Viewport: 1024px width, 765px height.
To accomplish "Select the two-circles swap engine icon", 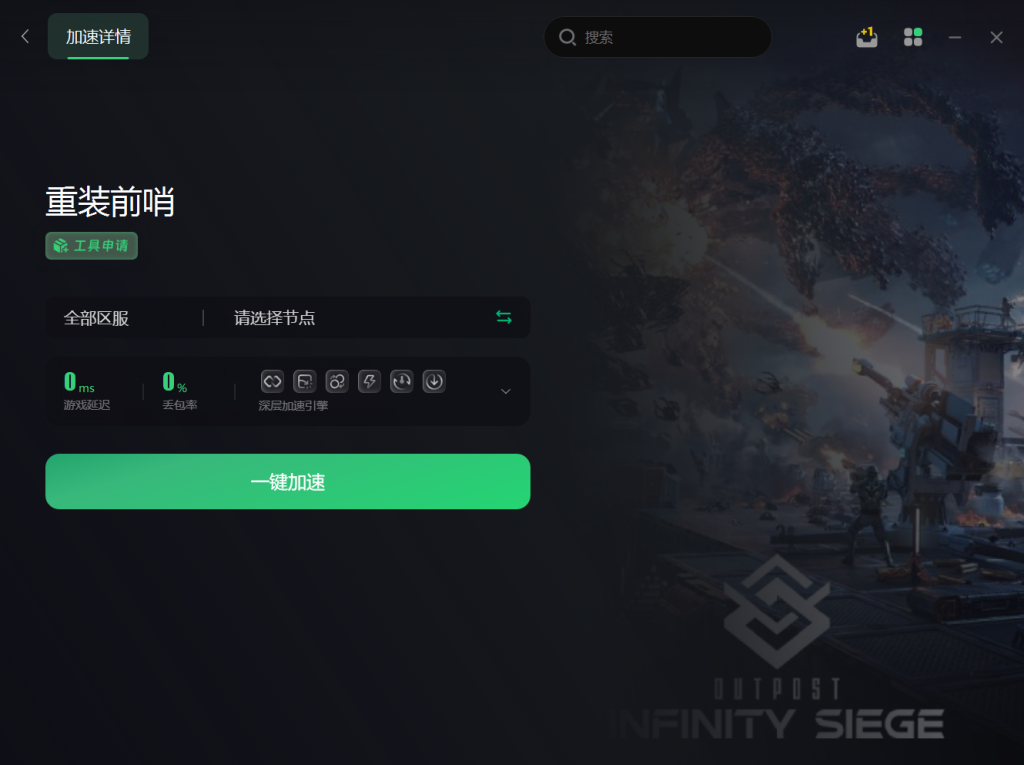I will click(337, 382).
